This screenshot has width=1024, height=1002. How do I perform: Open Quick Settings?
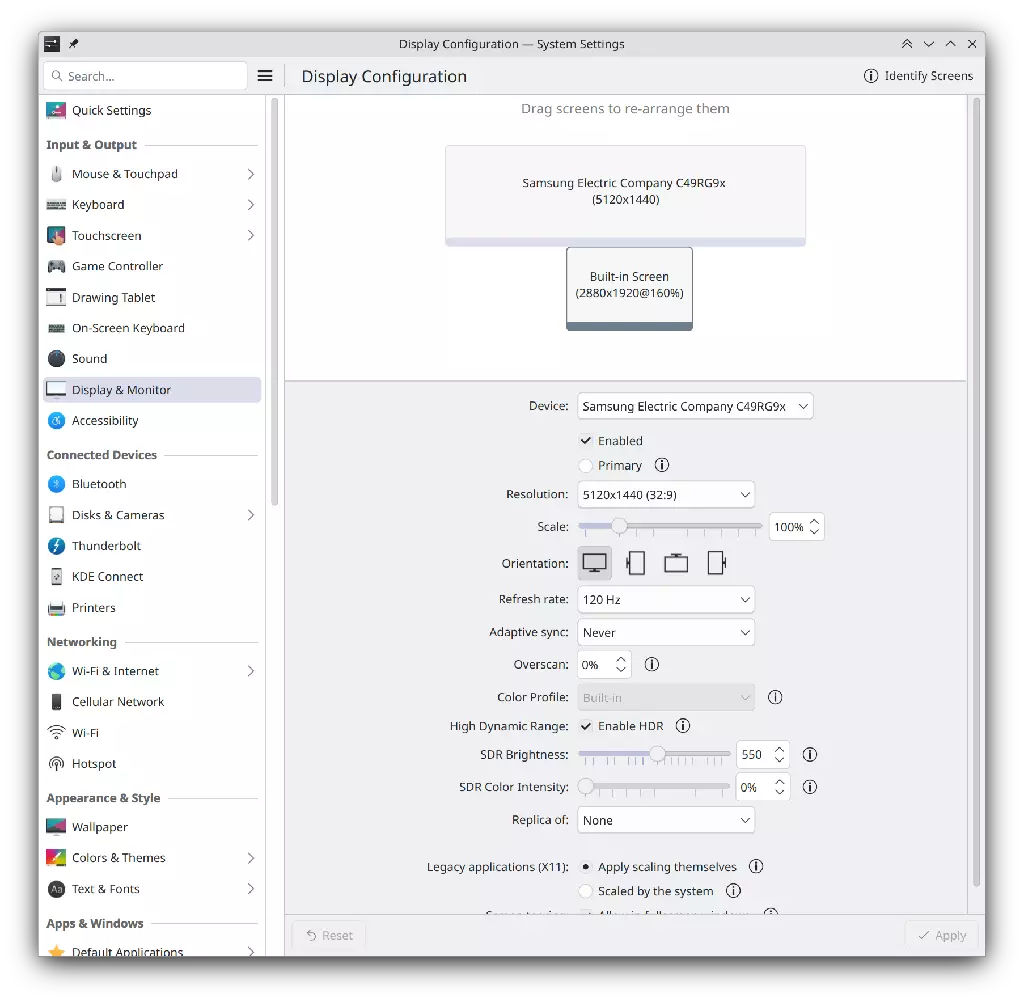click(x=152, y=110)
